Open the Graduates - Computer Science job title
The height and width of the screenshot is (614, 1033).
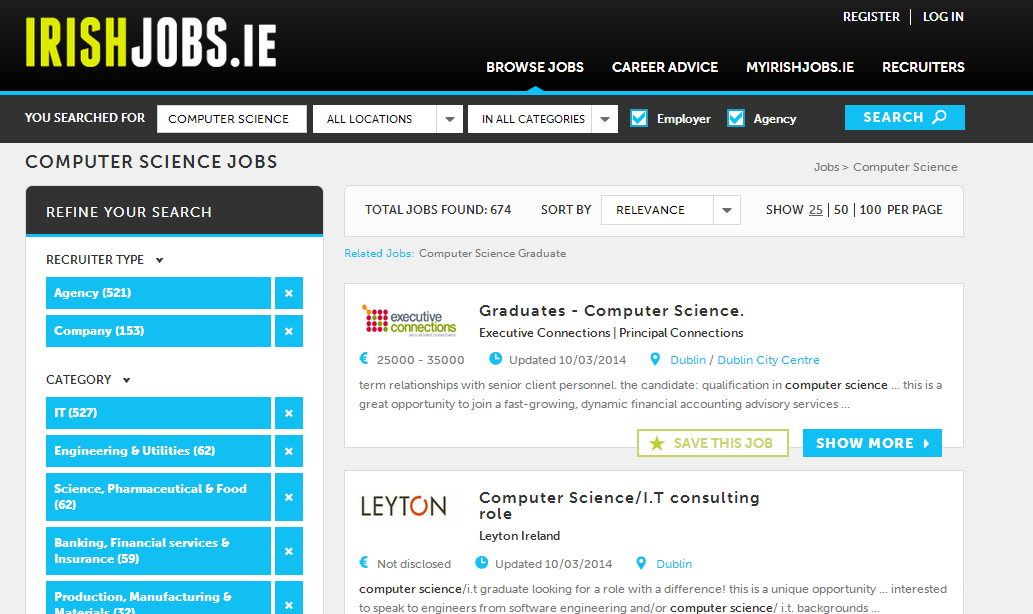[611, 310]
